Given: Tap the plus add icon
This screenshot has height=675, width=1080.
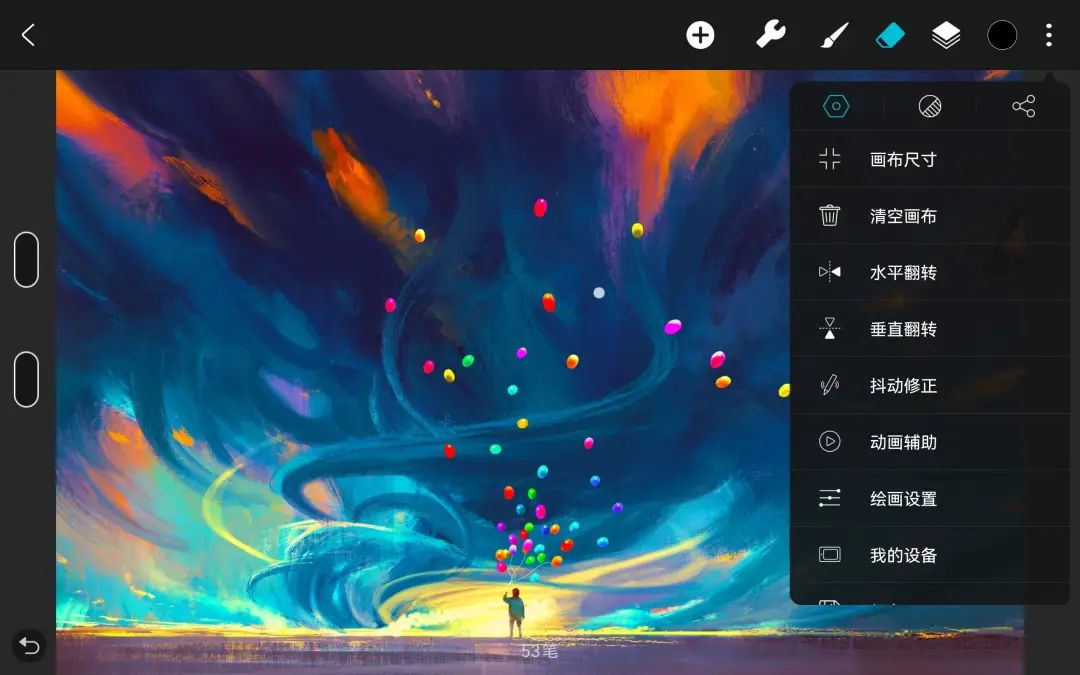Looking at the screenshot, I should (x=700, y=35).
